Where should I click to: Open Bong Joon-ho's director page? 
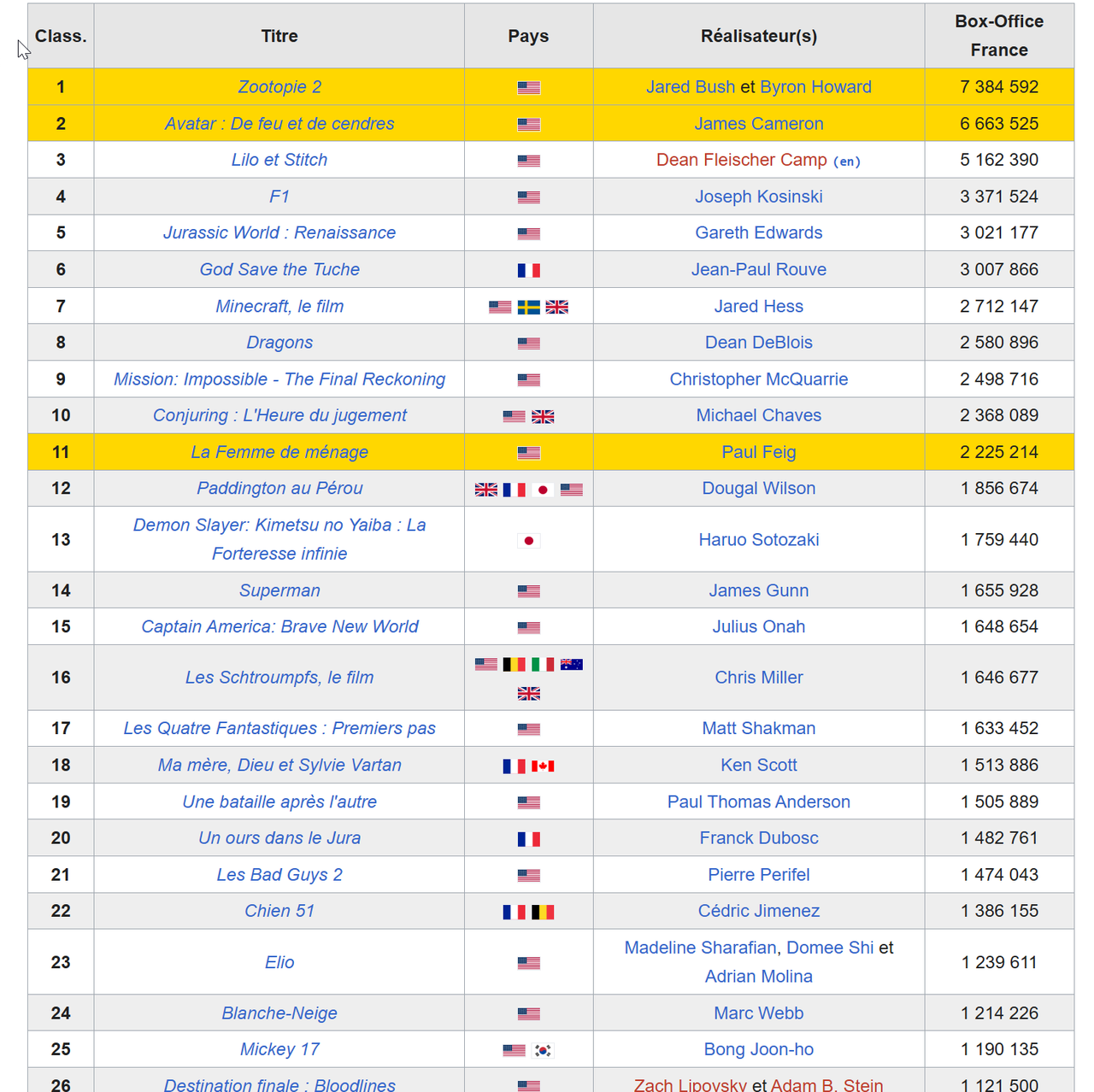[x=759, y=1049]
